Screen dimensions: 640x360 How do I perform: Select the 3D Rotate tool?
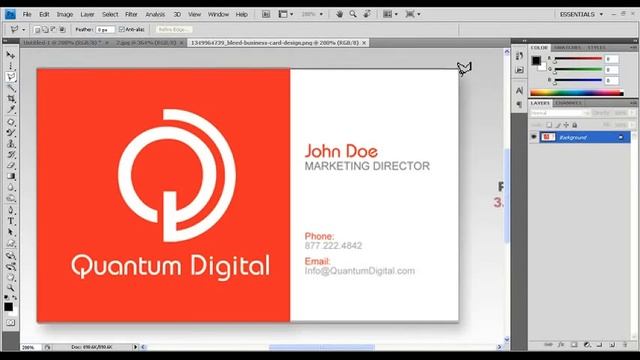click(11, 256)
